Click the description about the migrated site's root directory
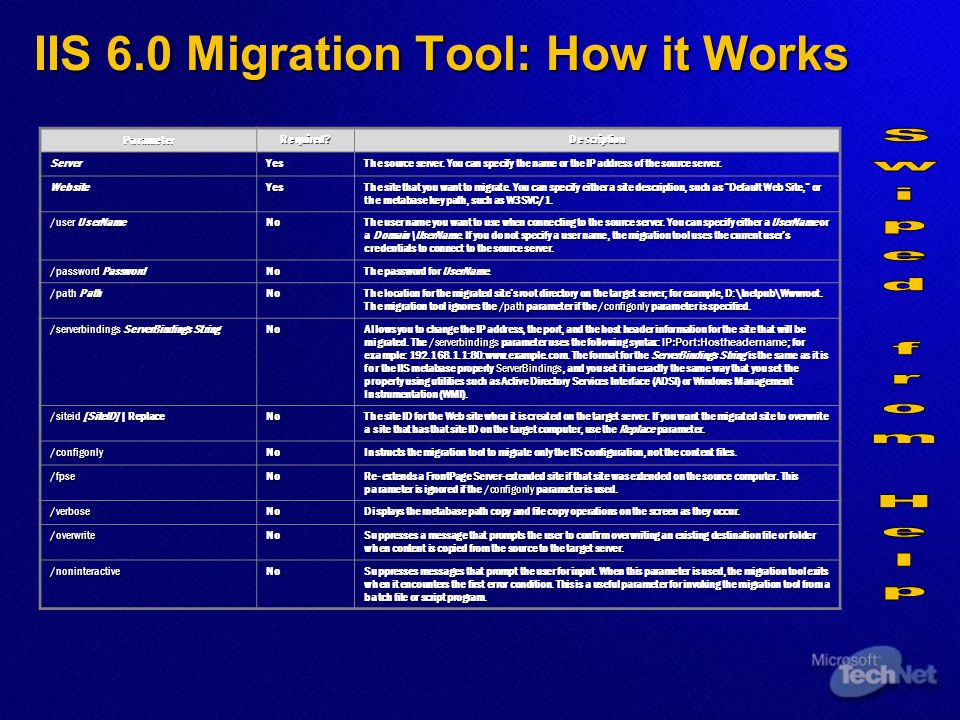Screen dimensions: 960x720 coord(593,300)
